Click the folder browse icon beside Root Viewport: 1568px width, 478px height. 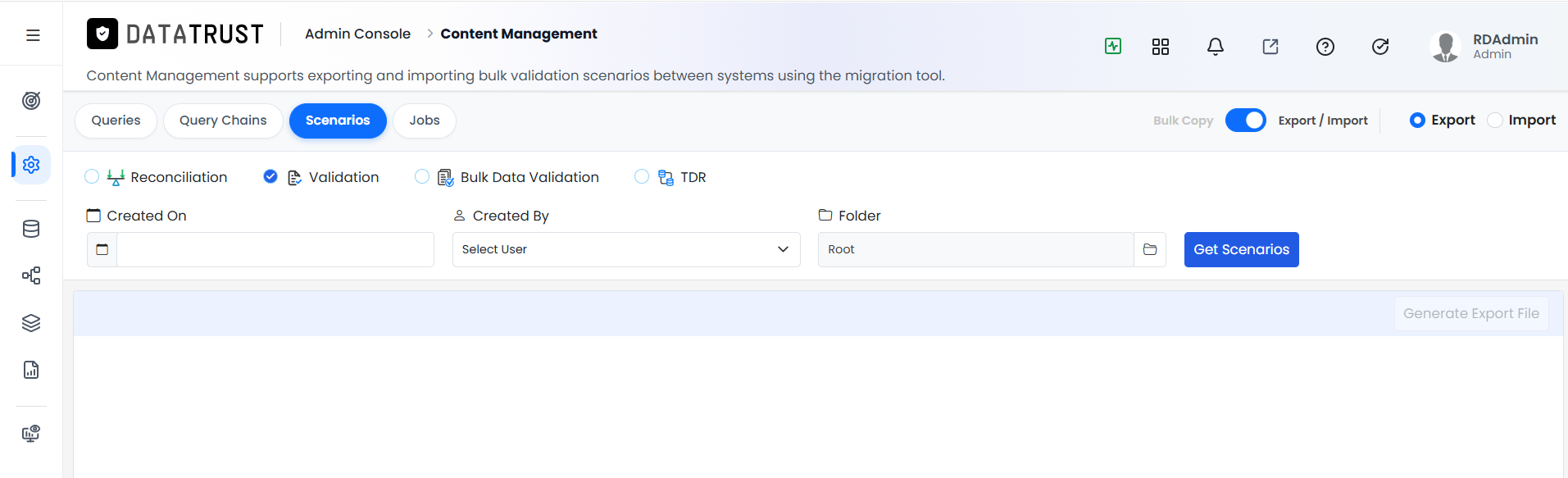click(x=1150, y=249)
